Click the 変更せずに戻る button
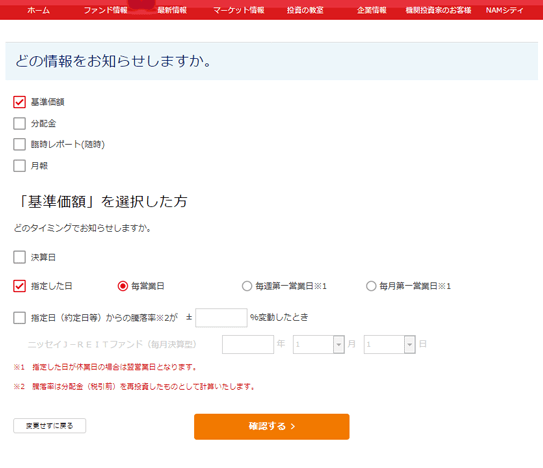The height and width of the screenshot is (468, 543). pos(50,426)
